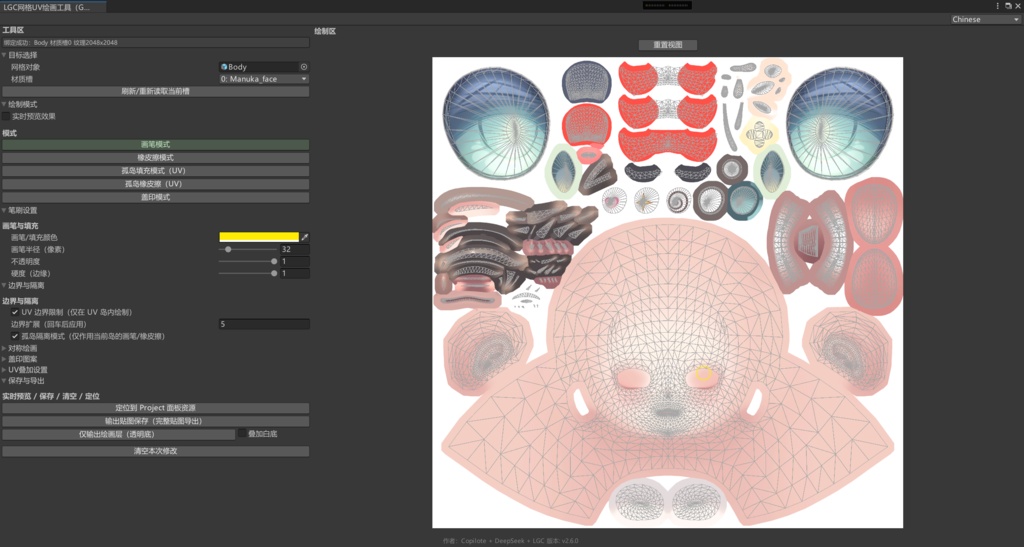Click the 画笔半径 slider
The image size is (1024, 547).
(x=248, y=249)
